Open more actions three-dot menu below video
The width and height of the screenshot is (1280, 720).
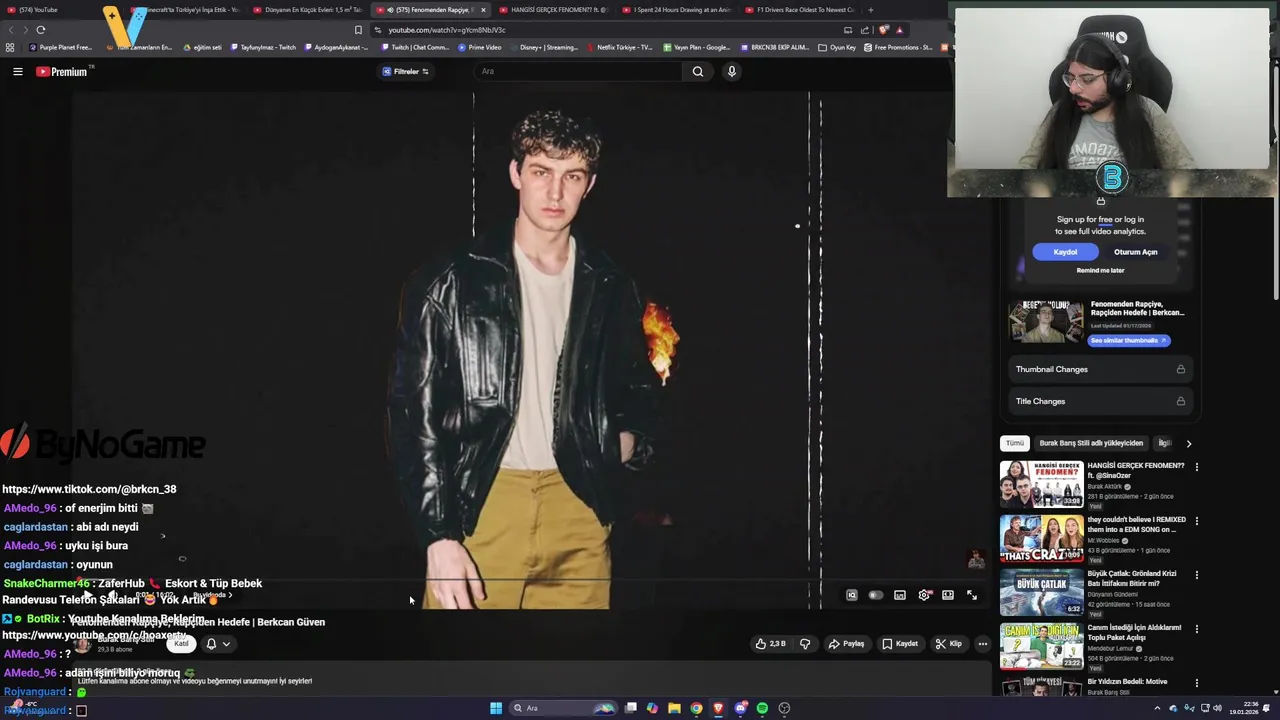[983, 644]
